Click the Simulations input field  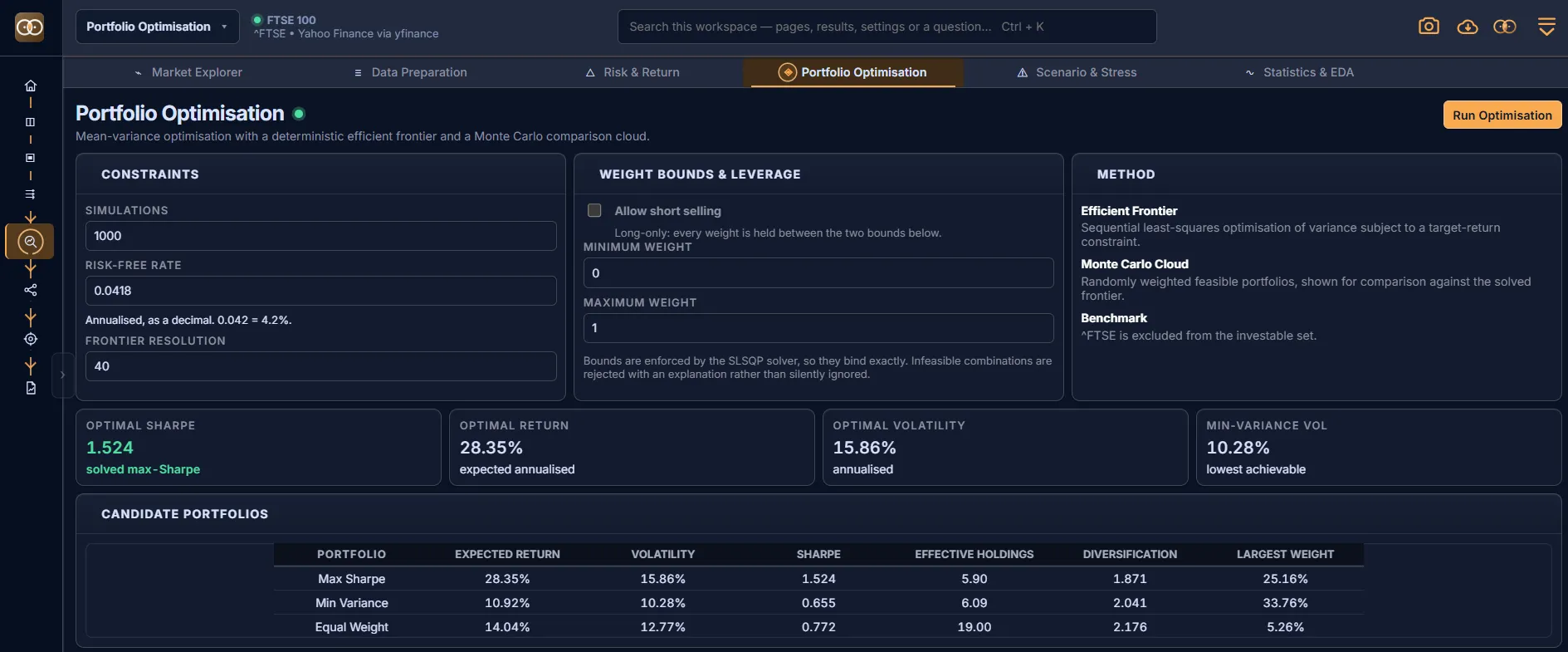320,236
